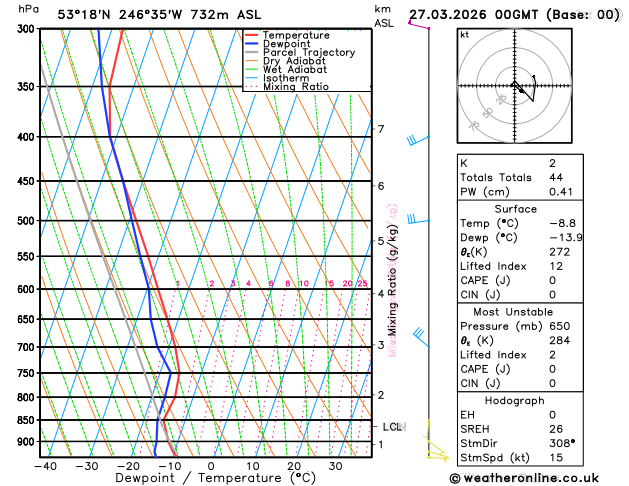Click the Most Unstable section header
Screen dimensions: 629x486
(513, 312)
